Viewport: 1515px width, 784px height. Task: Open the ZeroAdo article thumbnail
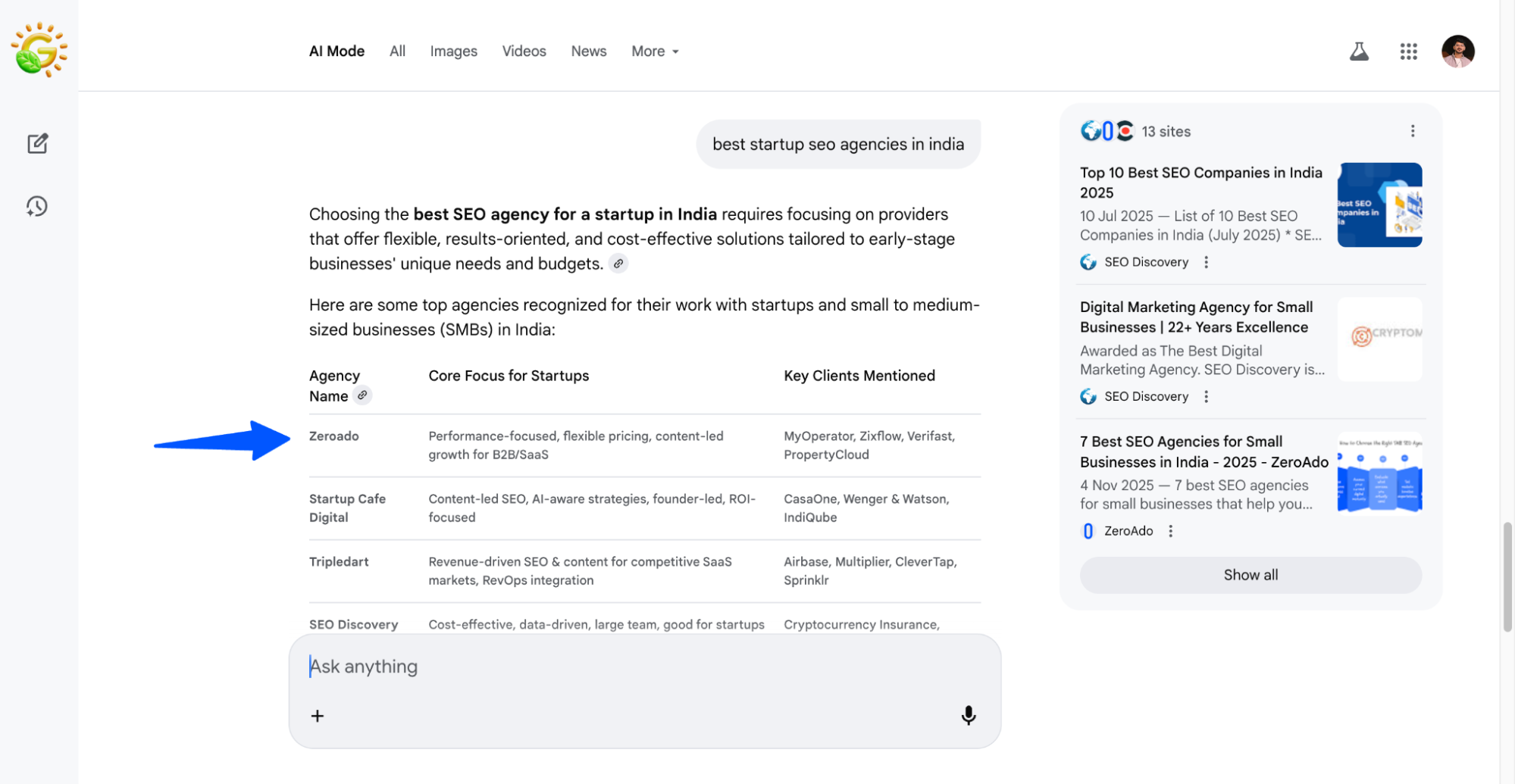click(x=1379, y=471)
